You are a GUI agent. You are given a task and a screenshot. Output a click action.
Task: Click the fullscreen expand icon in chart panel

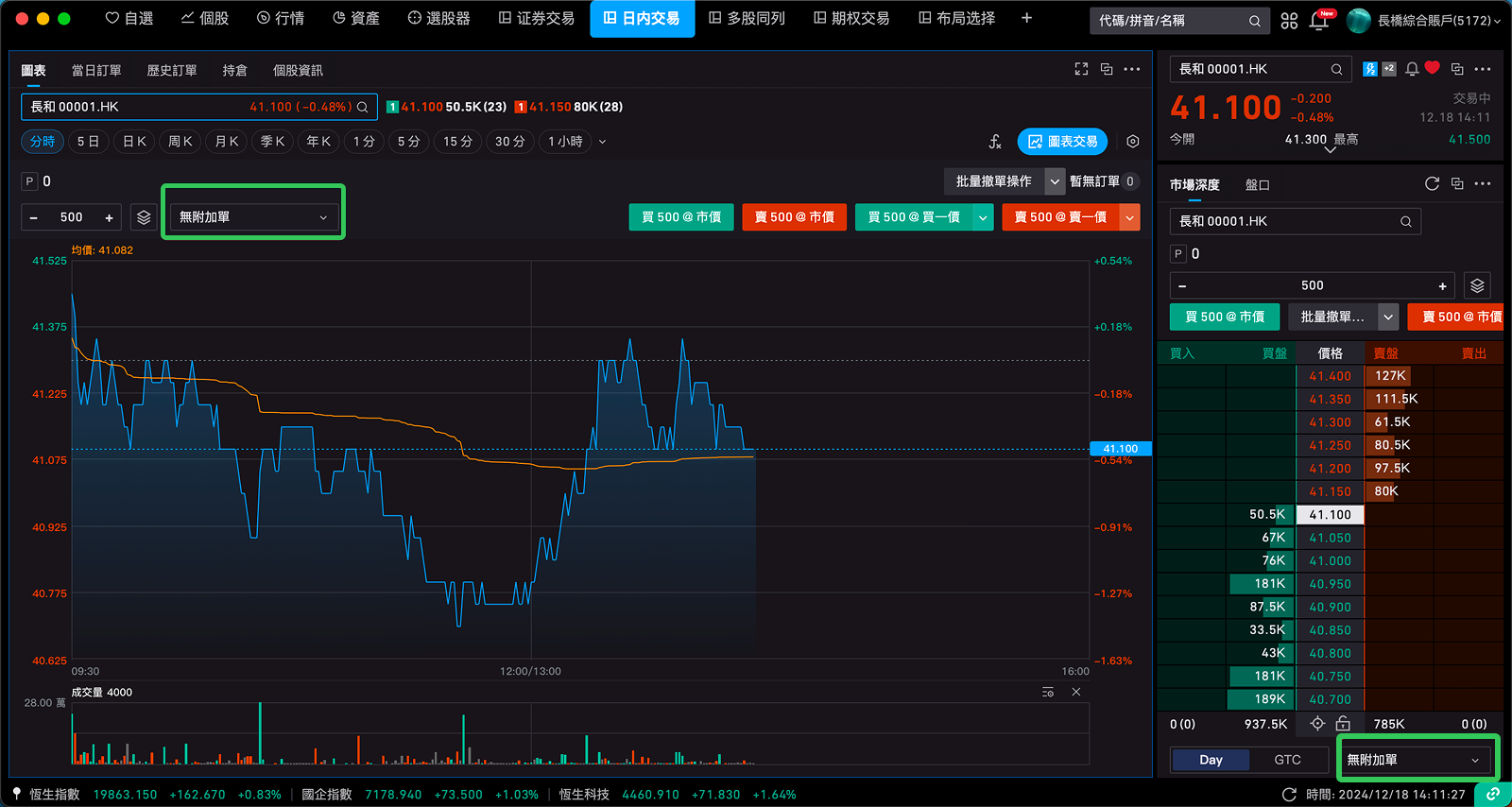coord(1081,69)
